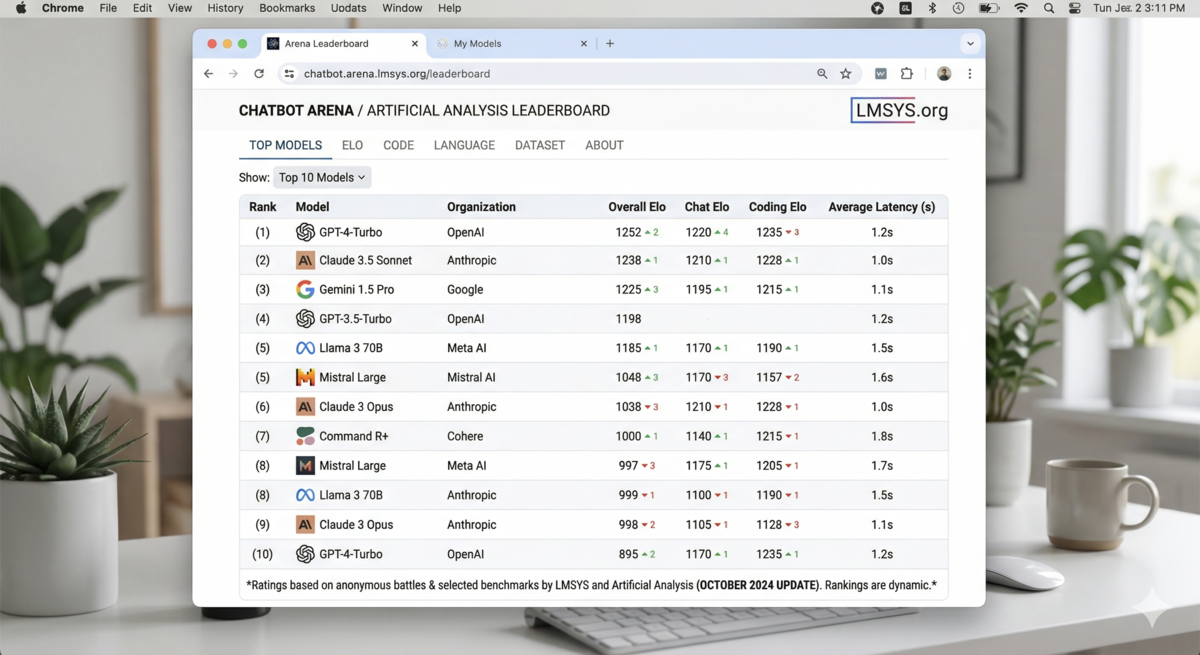
Task: Open the Wi-Fi status icon in menu bar
Action: click(1020, 8)
